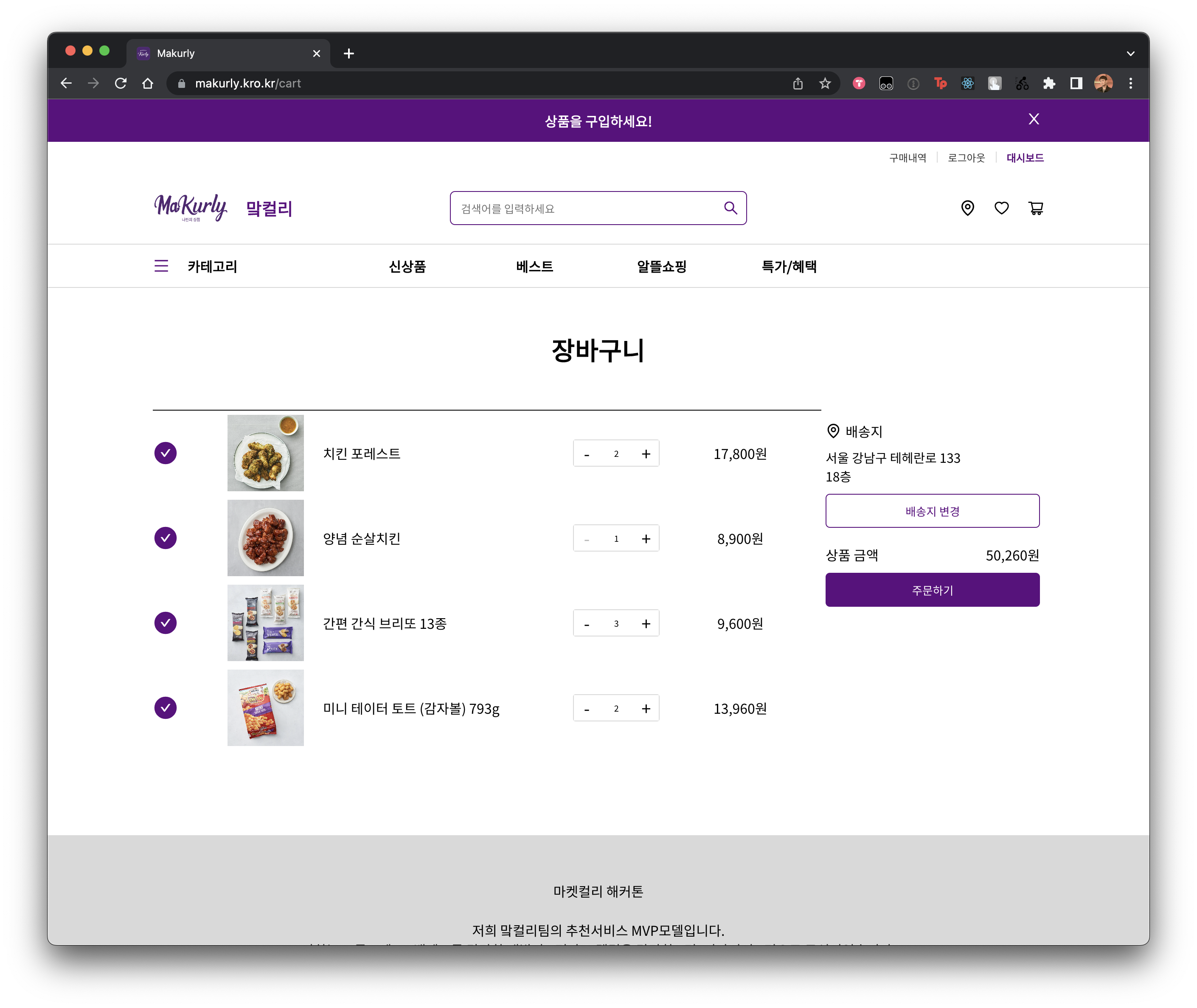The width and height of the screenshot is (1197, 1008).
Task: Click the Makurly logo
Action: (x=191, y=208)
